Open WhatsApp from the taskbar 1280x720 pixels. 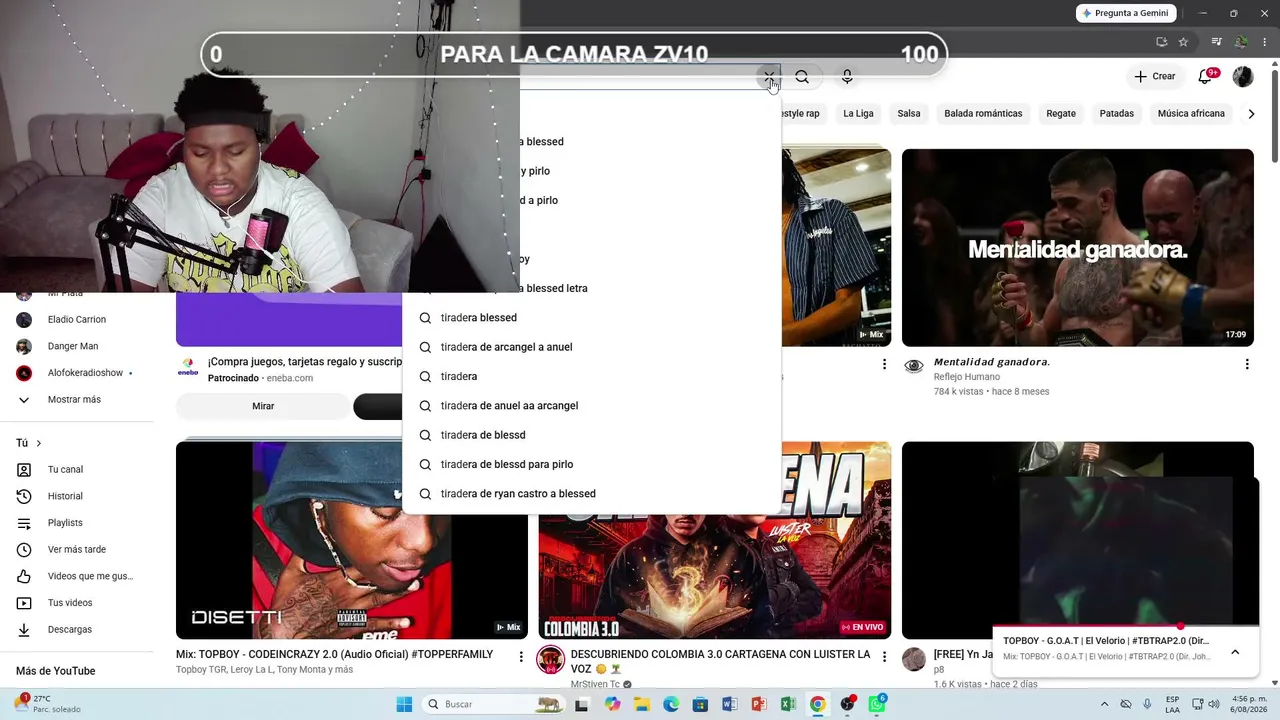click(877, 704)
